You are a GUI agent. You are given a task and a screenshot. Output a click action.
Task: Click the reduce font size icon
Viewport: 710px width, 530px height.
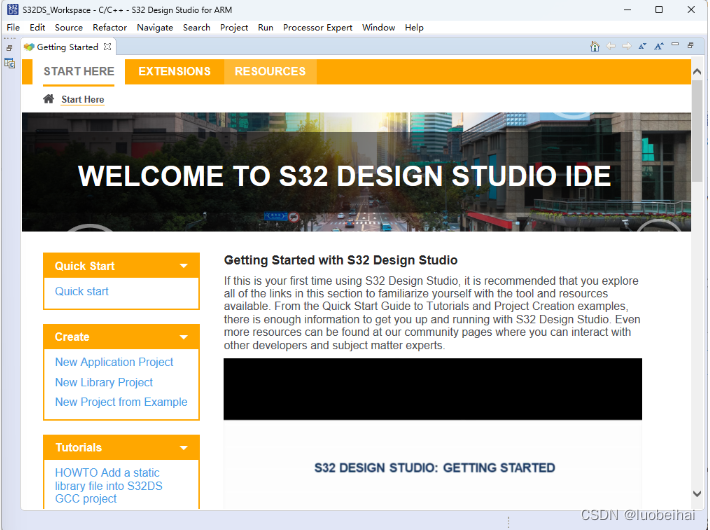point(643,46)
